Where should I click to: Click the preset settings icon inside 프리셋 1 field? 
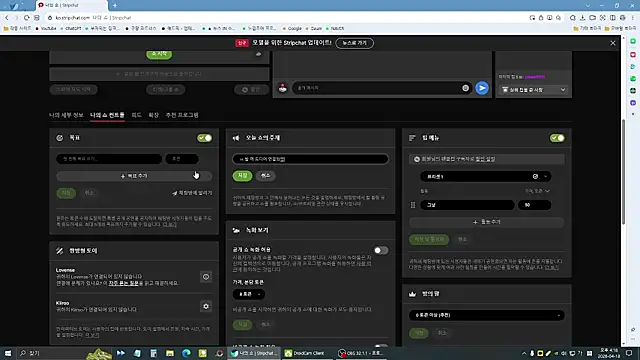tap(535, 176)
